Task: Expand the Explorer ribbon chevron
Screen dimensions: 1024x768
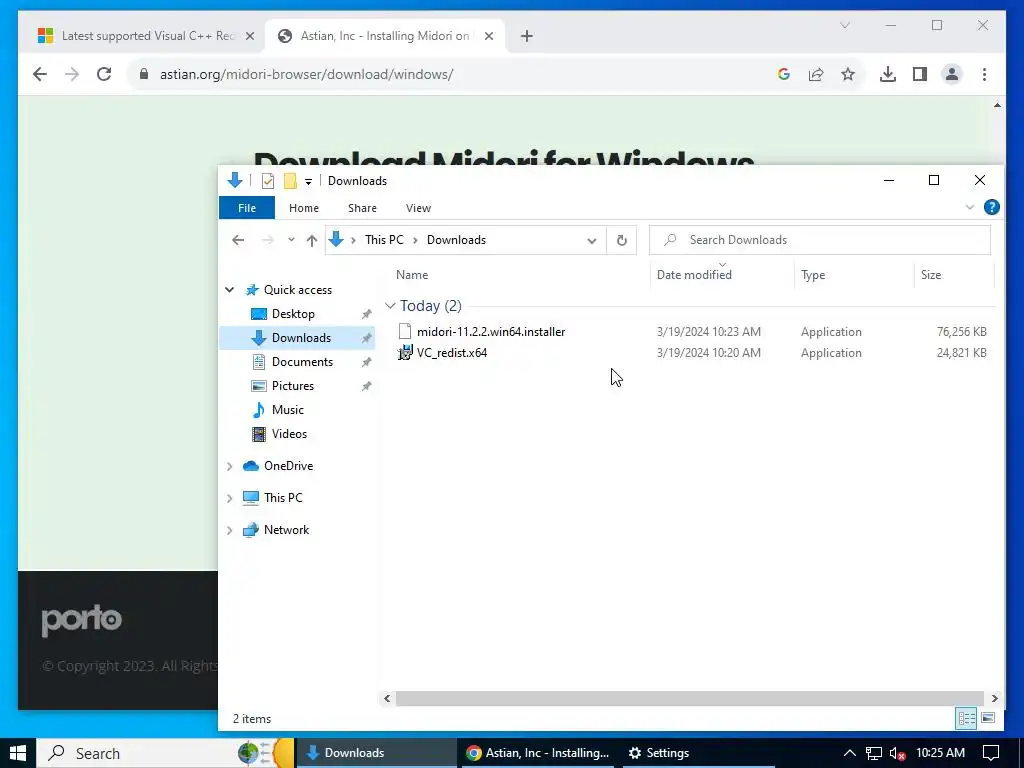Action: click(970, 207)
